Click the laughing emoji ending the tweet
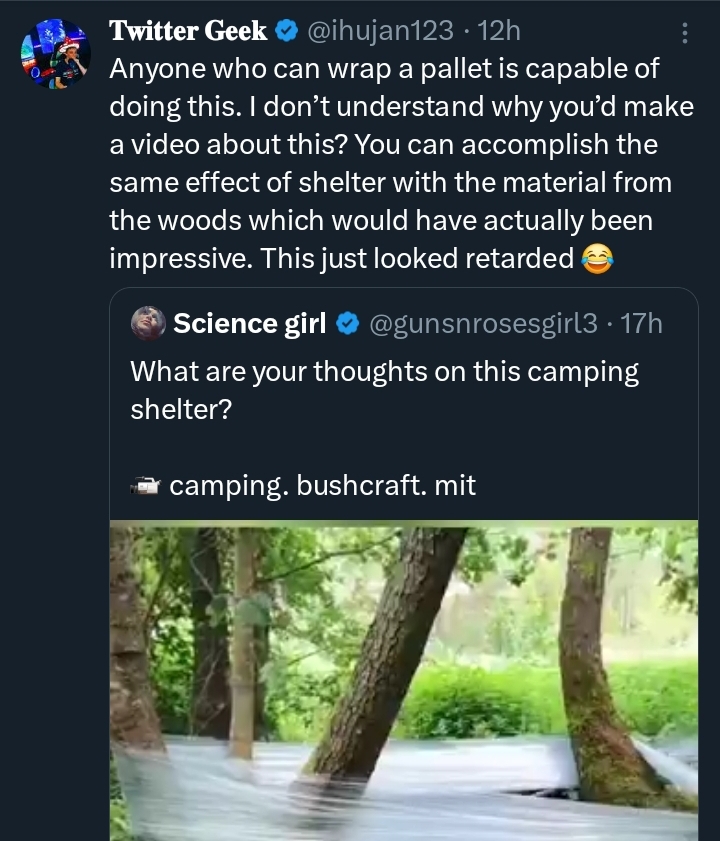The height and width of the screenshot is (841, 720). 596,259
